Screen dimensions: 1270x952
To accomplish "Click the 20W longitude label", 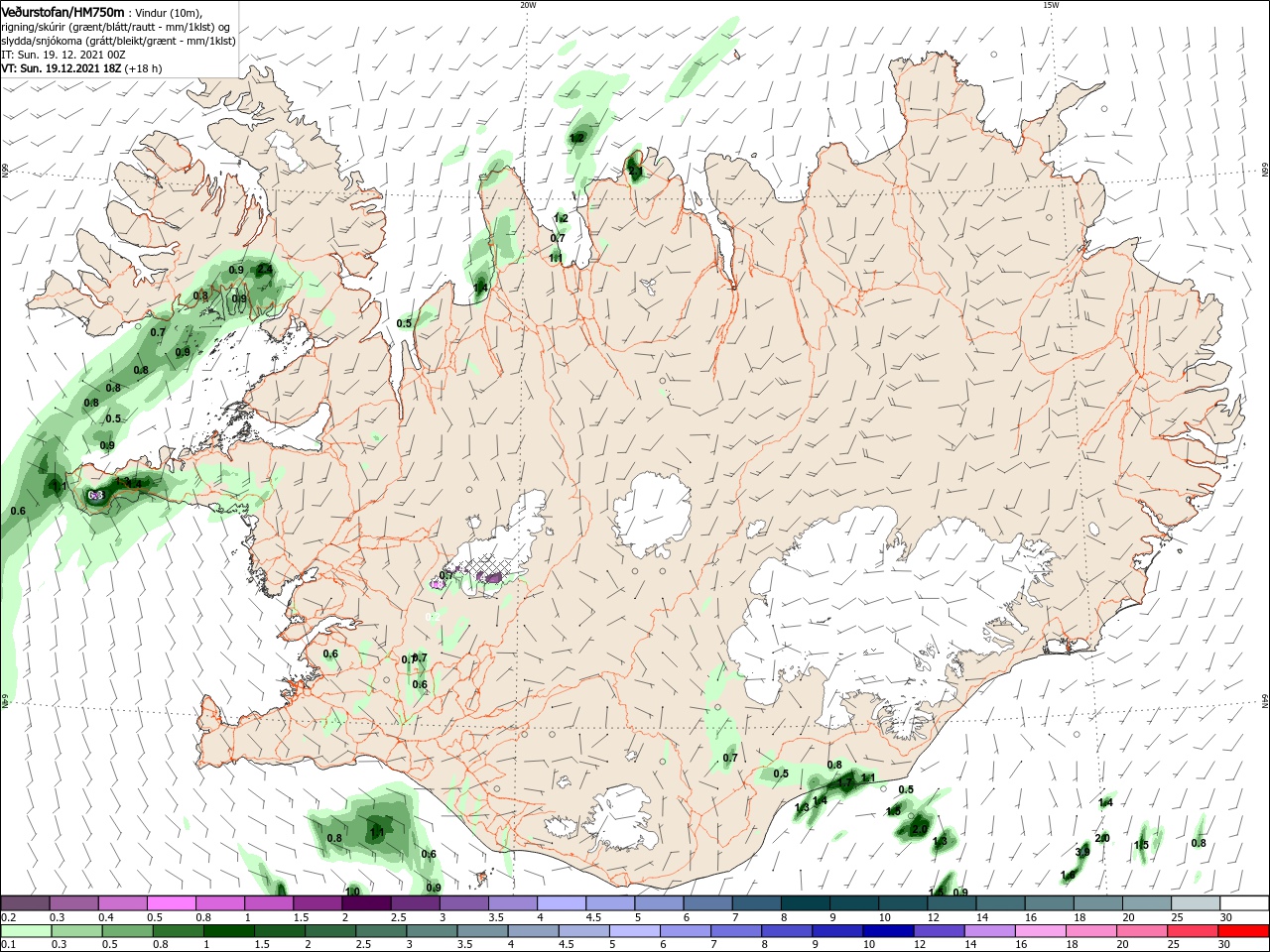I will click(528, 4).
